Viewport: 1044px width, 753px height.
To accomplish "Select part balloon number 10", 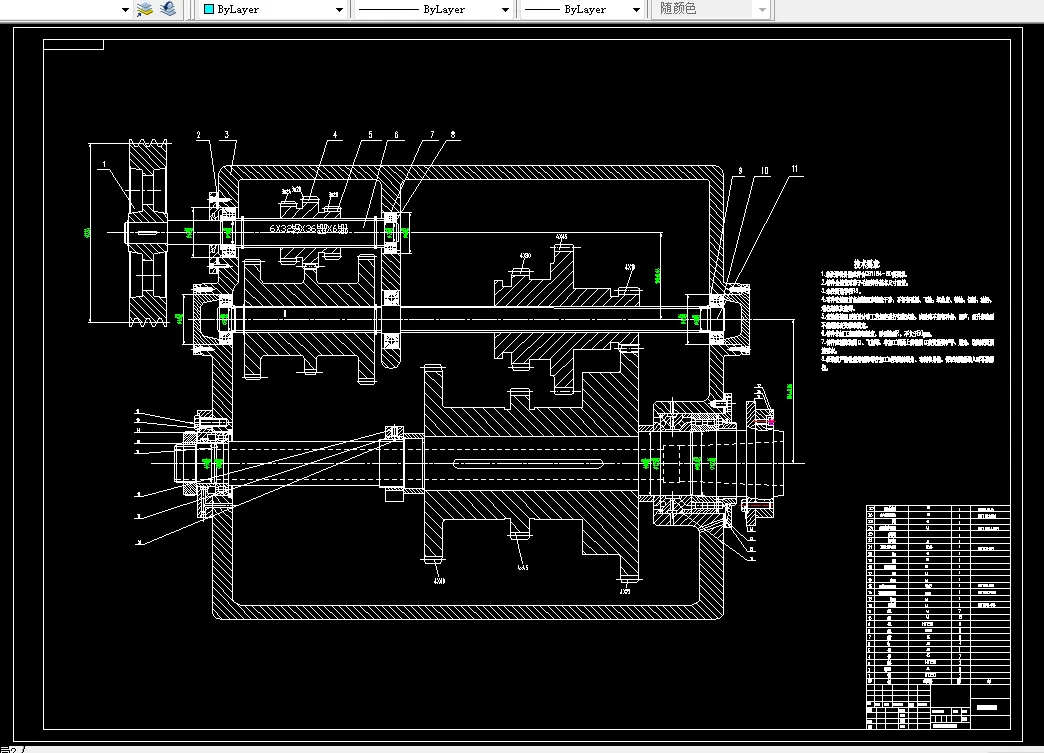I will (765, 171).
